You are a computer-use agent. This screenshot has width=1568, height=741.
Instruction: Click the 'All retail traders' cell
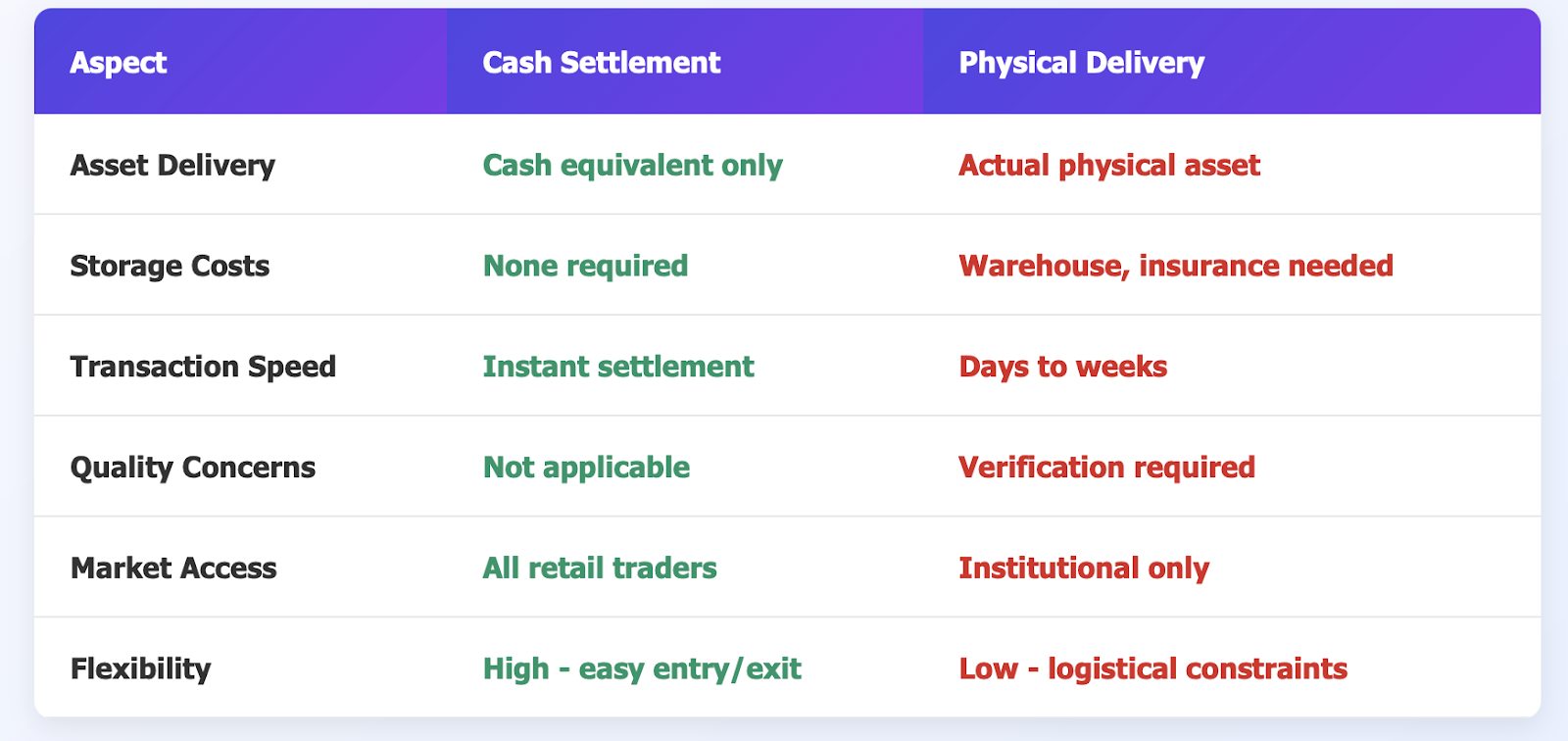pyautogui.click(x=600, y=568)
